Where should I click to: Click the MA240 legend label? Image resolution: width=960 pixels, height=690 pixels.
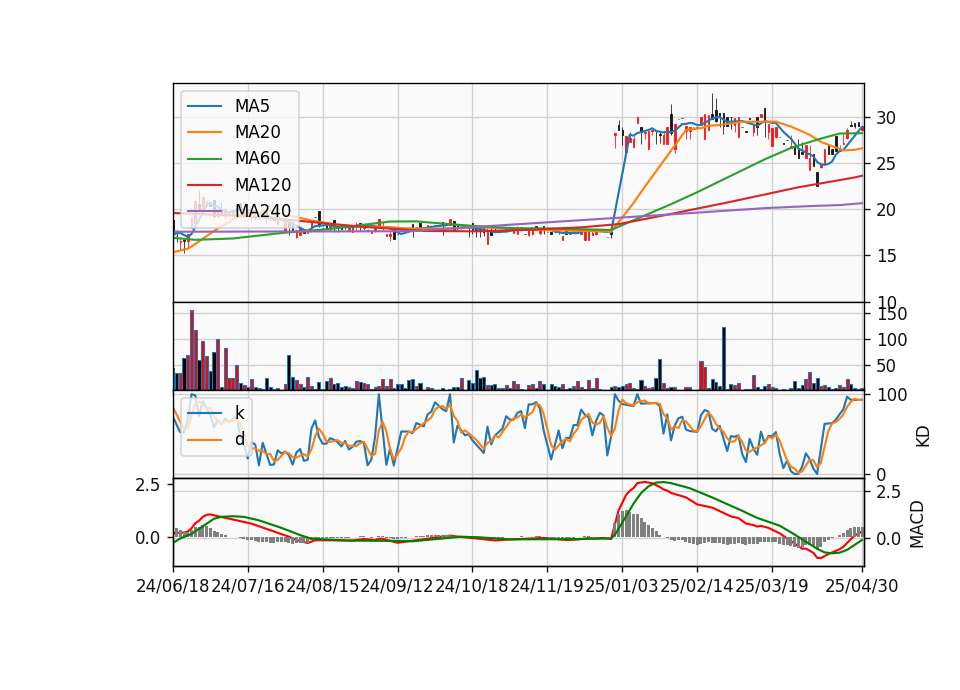(x=263, y=211)
